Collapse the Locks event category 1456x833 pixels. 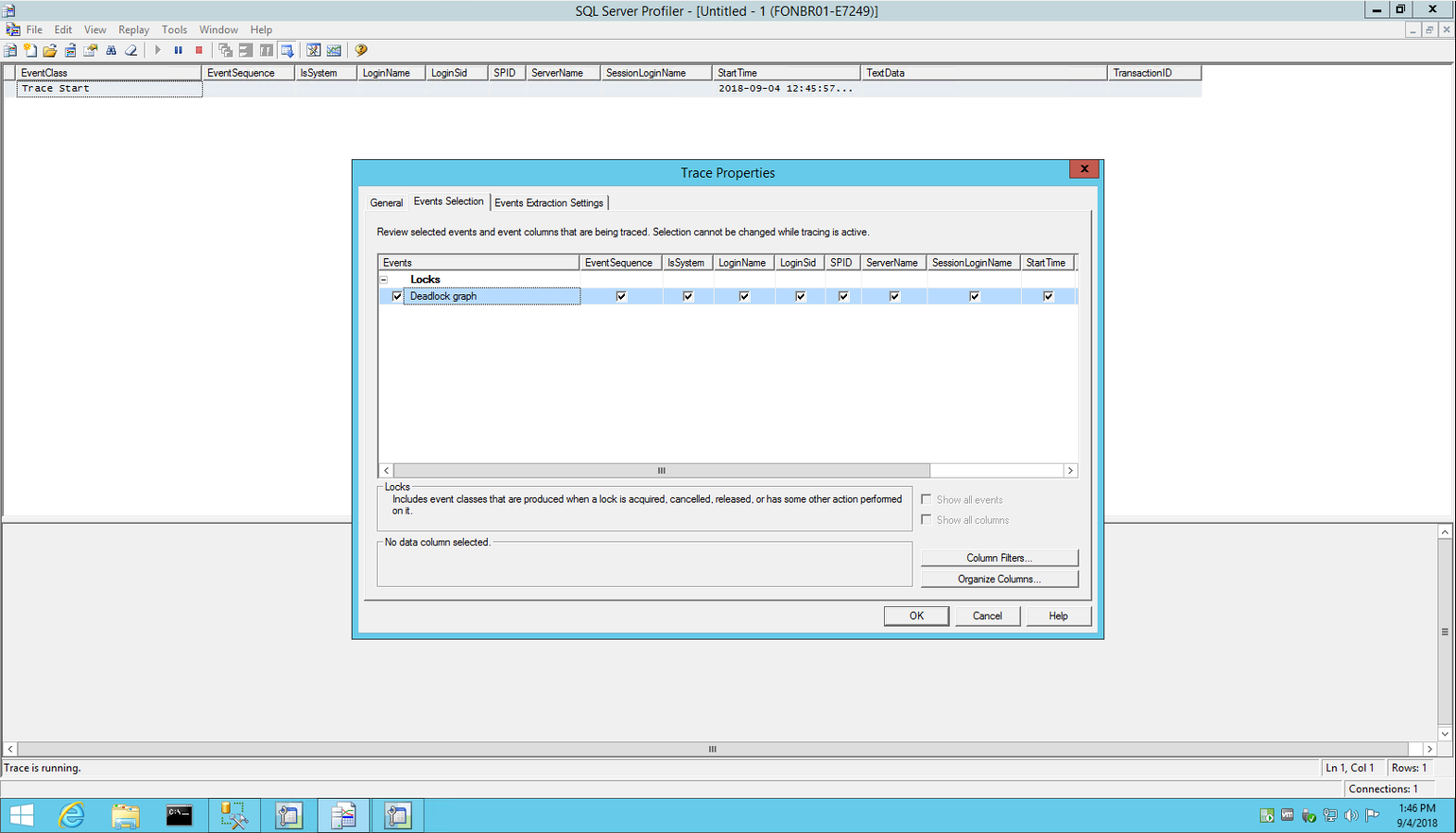pos(384,280)
